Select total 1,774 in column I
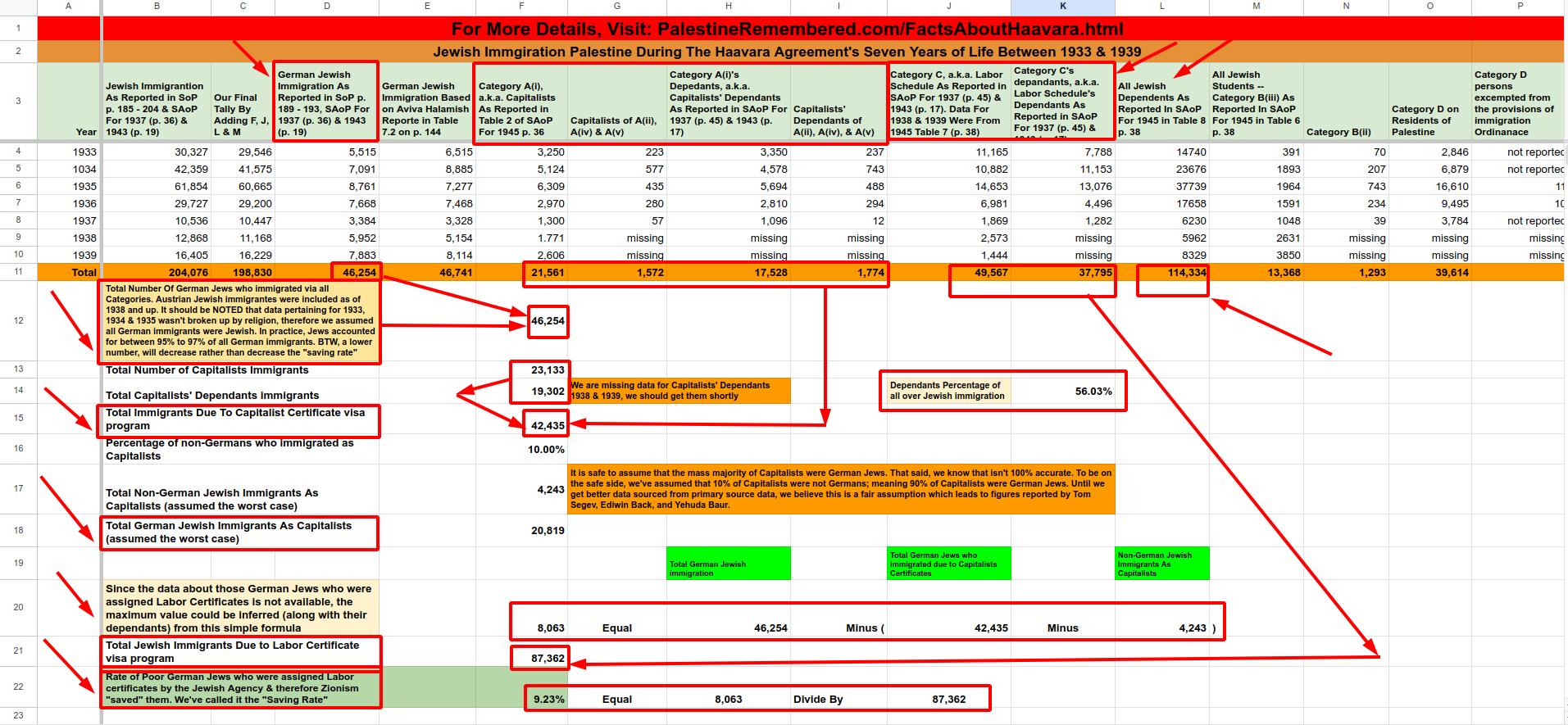This screenshot has width=1568, height=725. click(x=839, y=272)
